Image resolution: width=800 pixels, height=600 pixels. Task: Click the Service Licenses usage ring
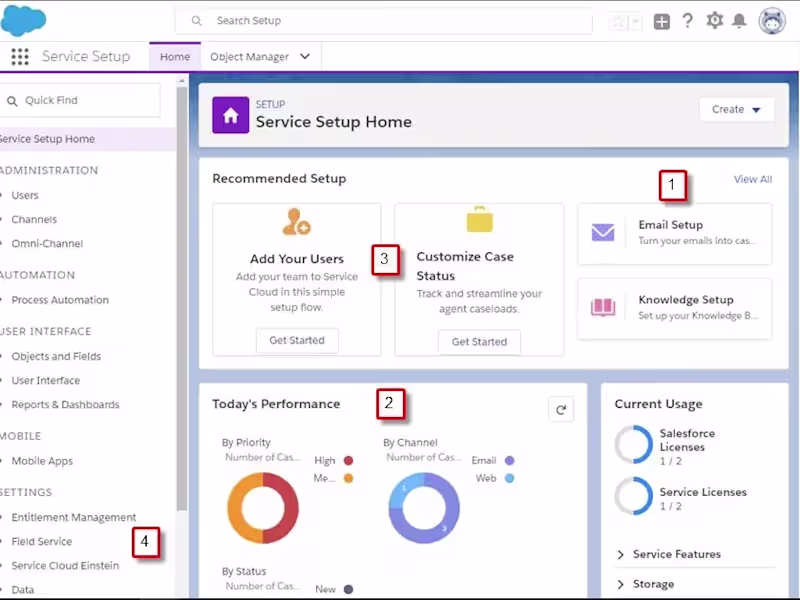point(634,496)
